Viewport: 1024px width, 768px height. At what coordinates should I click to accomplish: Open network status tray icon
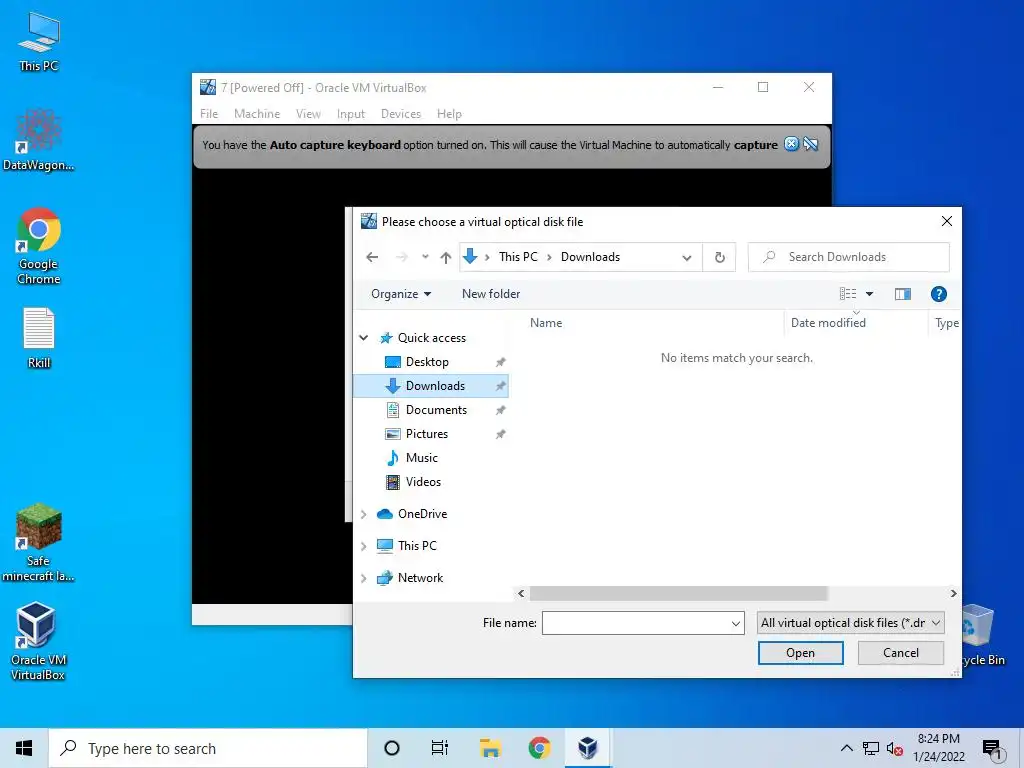pos(871,748)
